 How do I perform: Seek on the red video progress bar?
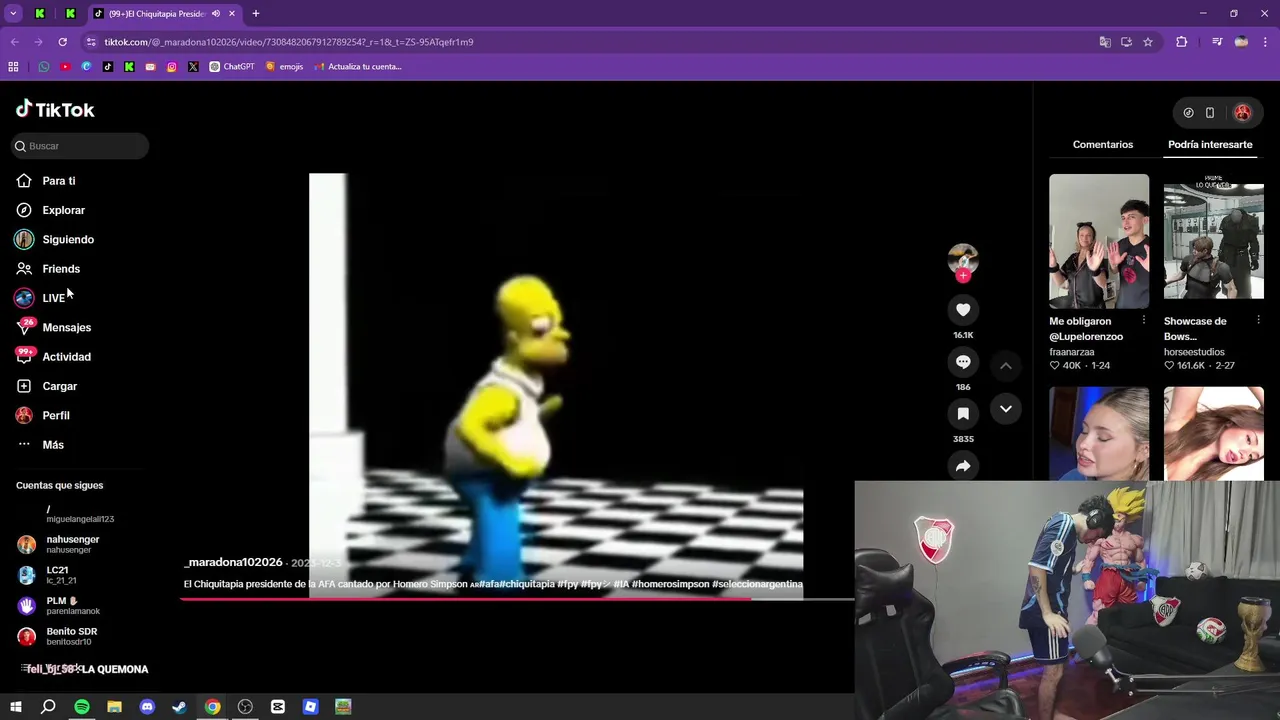point(517,599)
